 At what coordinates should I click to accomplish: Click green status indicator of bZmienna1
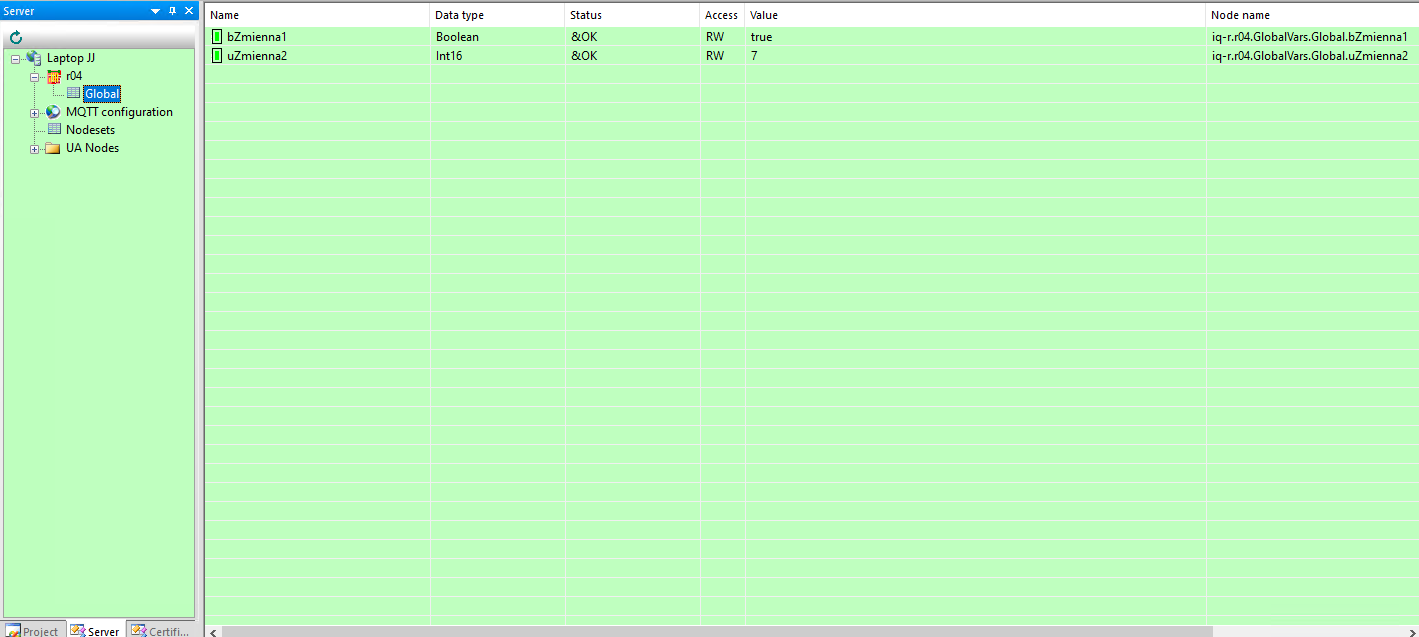(x=217, y=37)
